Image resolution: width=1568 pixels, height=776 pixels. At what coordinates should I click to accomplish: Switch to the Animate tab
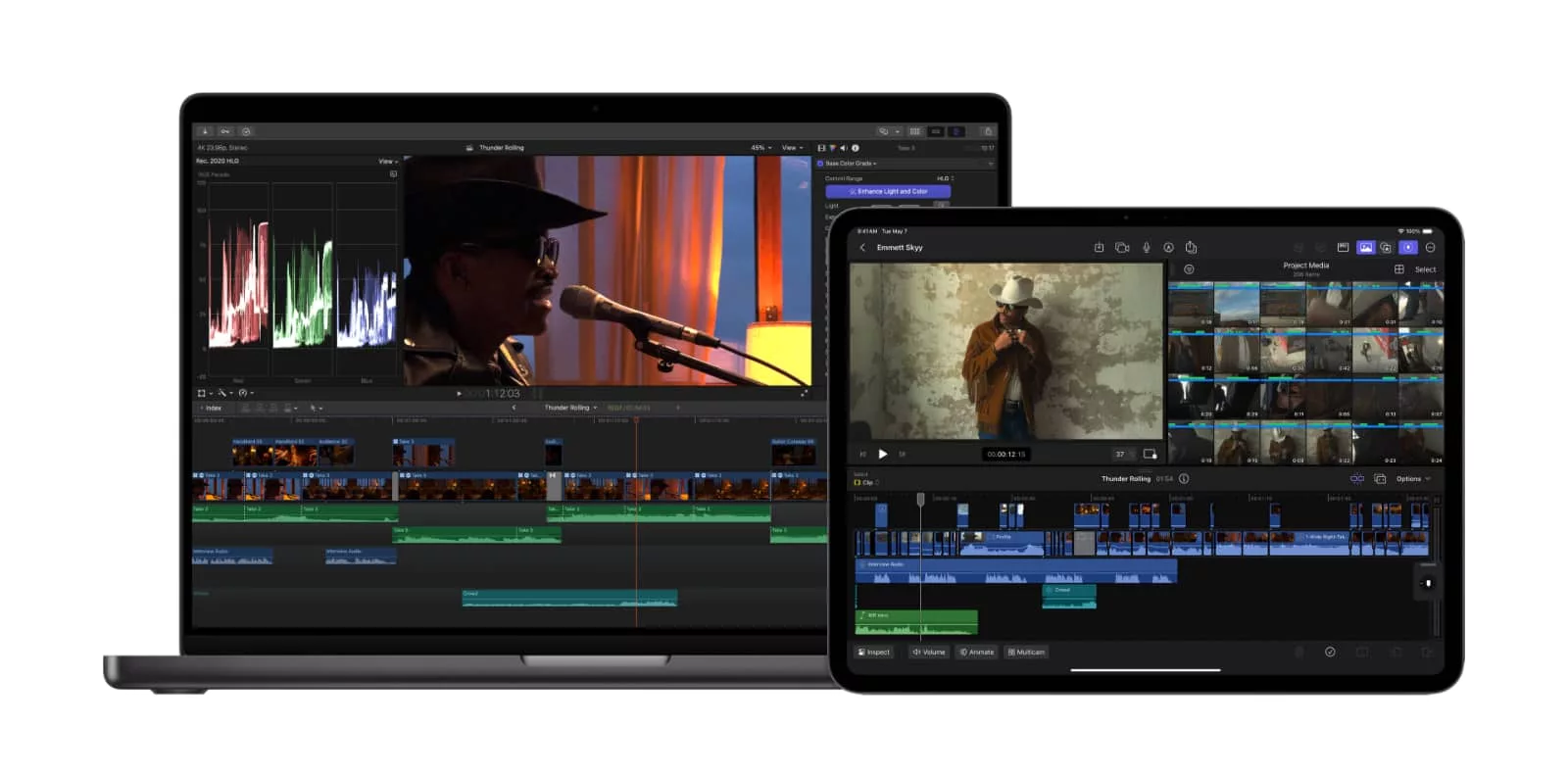[x=977, y=653]
